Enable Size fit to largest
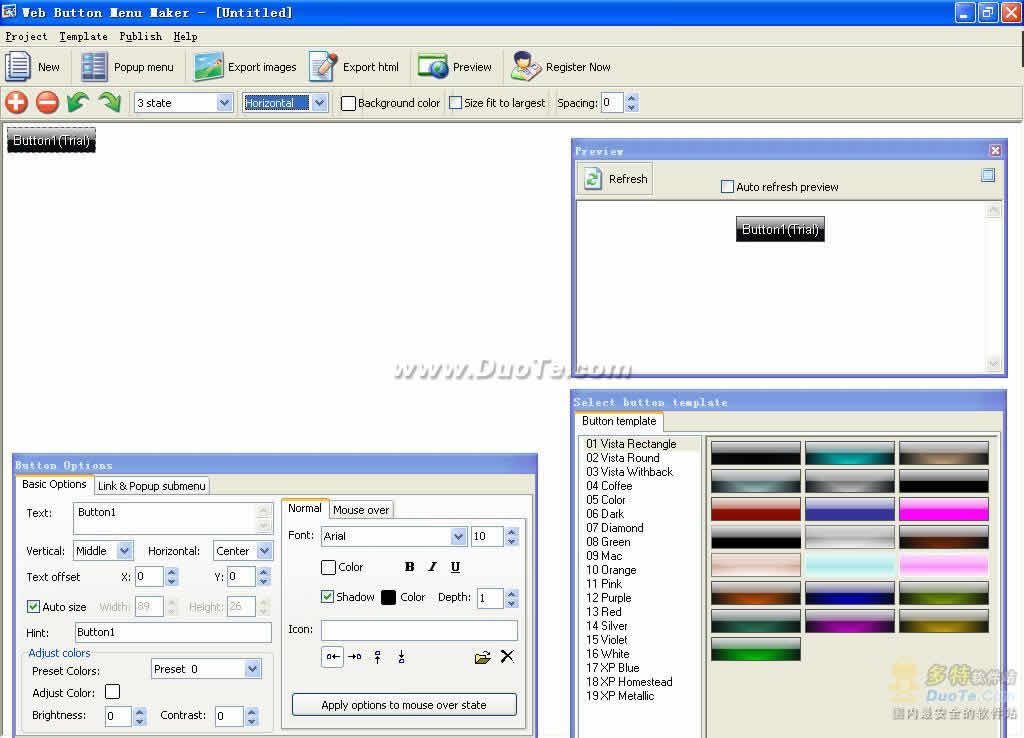Screen dimensions: 1024x738 click(456, 103)
